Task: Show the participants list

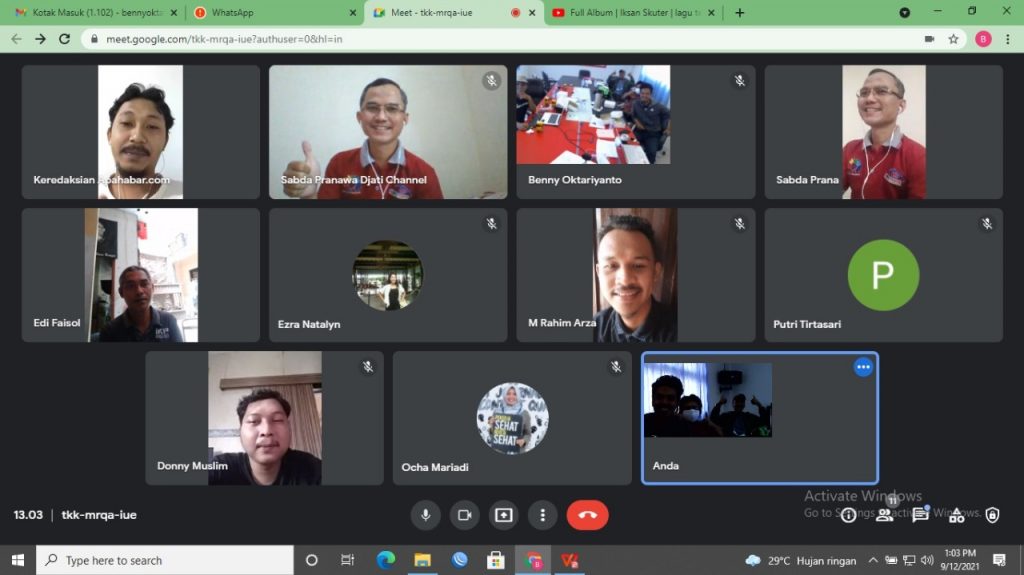Action: click(x=884, y=515)
